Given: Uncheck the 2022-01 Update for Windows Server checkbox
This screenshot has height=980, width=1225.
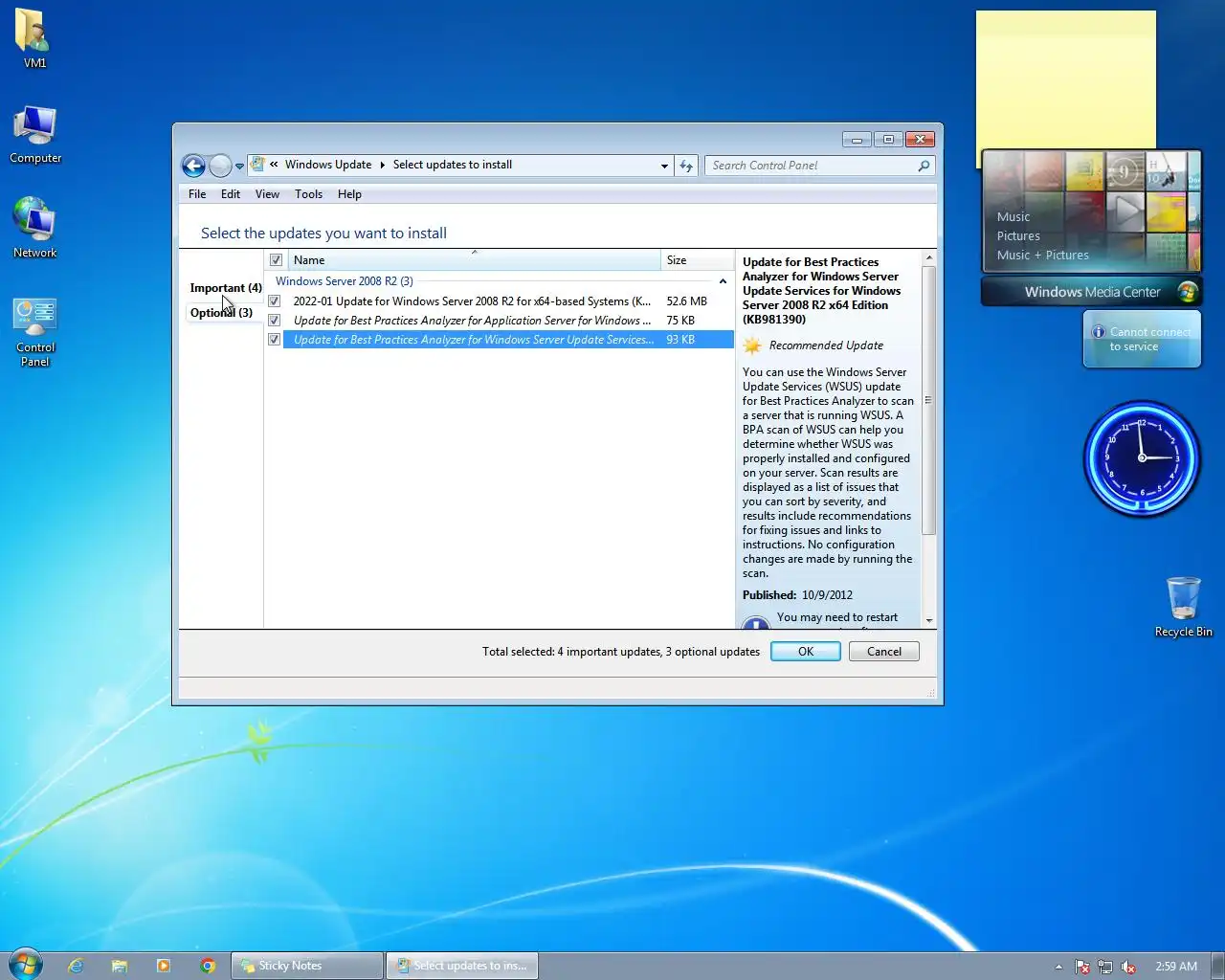Looking at the screenshot, I should [x=275, y=301].
